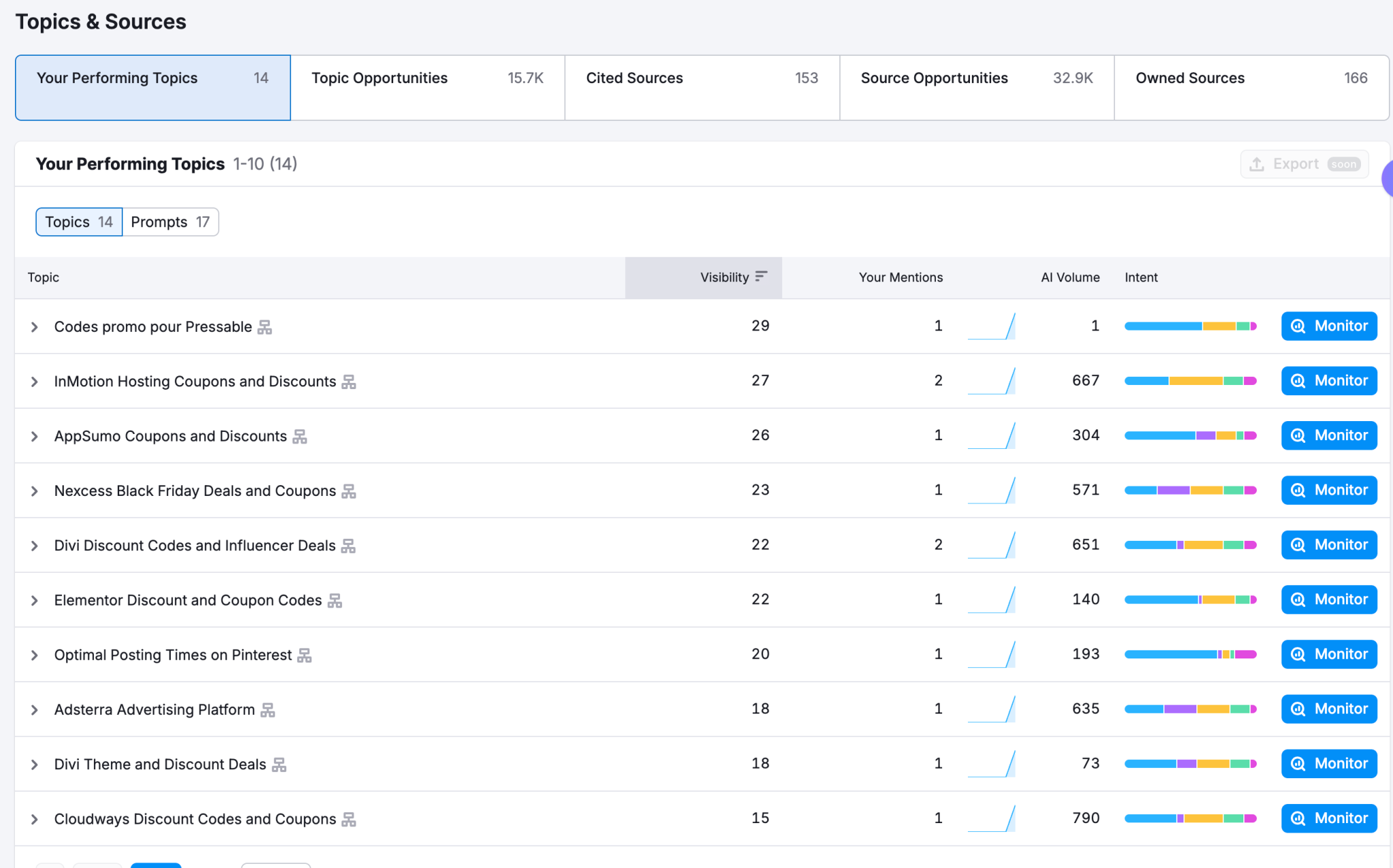This screenshot has width=1393, height=868.
Task: Select the Topics 14 pill
Action: (78, 222)
